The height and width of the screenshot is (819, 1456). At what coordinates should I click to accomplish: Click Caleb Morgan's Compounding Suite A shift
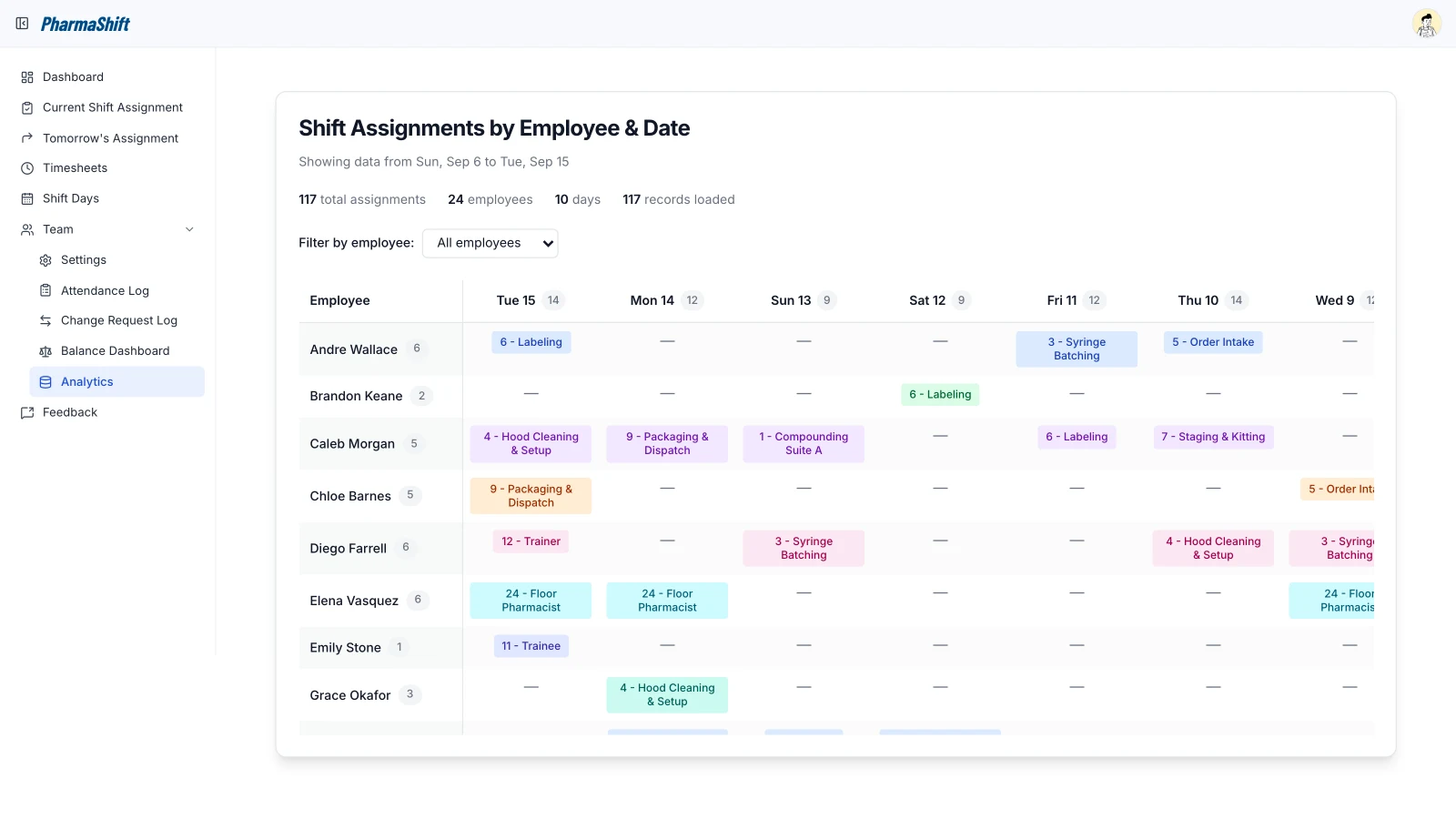coord(804,444)
